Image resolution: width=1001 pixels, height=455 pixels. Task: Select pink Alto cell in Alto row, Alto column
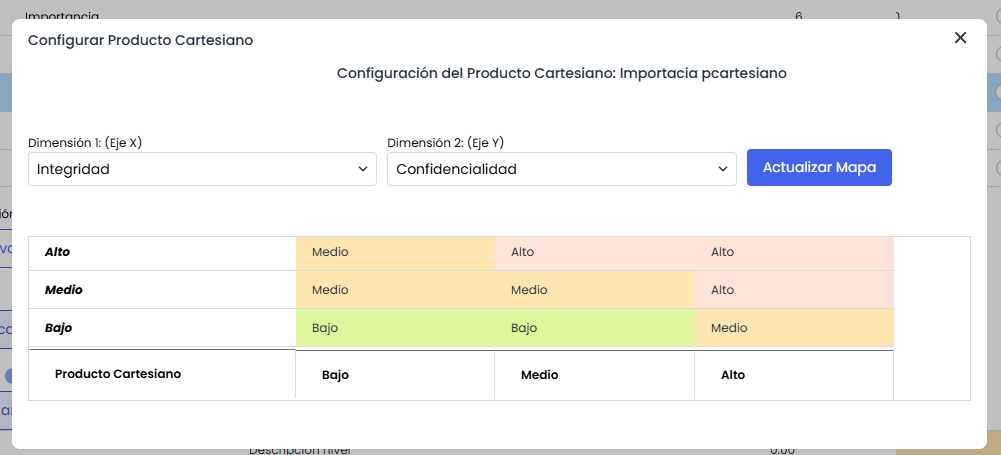coord(793,252)
